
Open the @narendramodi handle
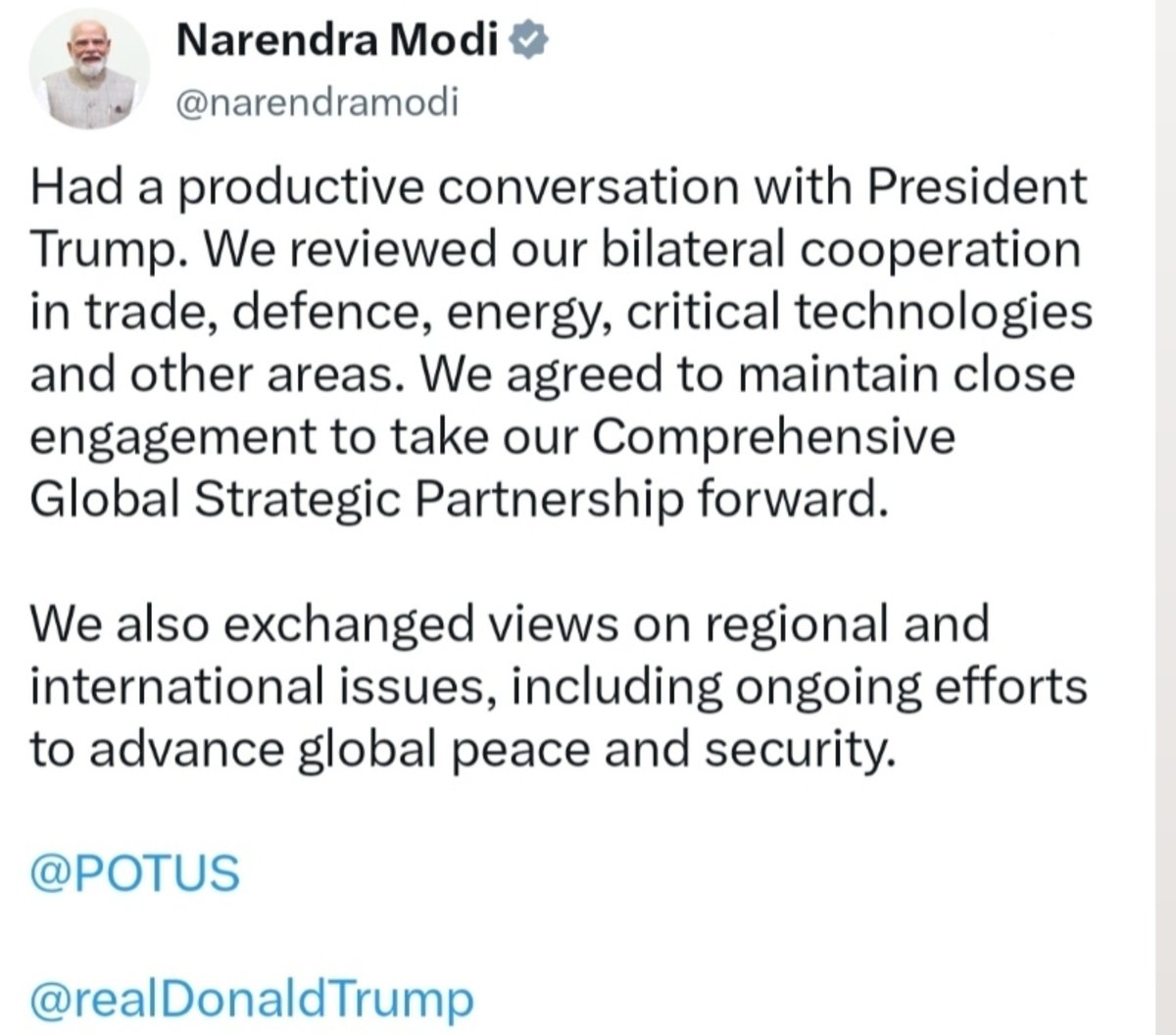click(x=317, y=103)
